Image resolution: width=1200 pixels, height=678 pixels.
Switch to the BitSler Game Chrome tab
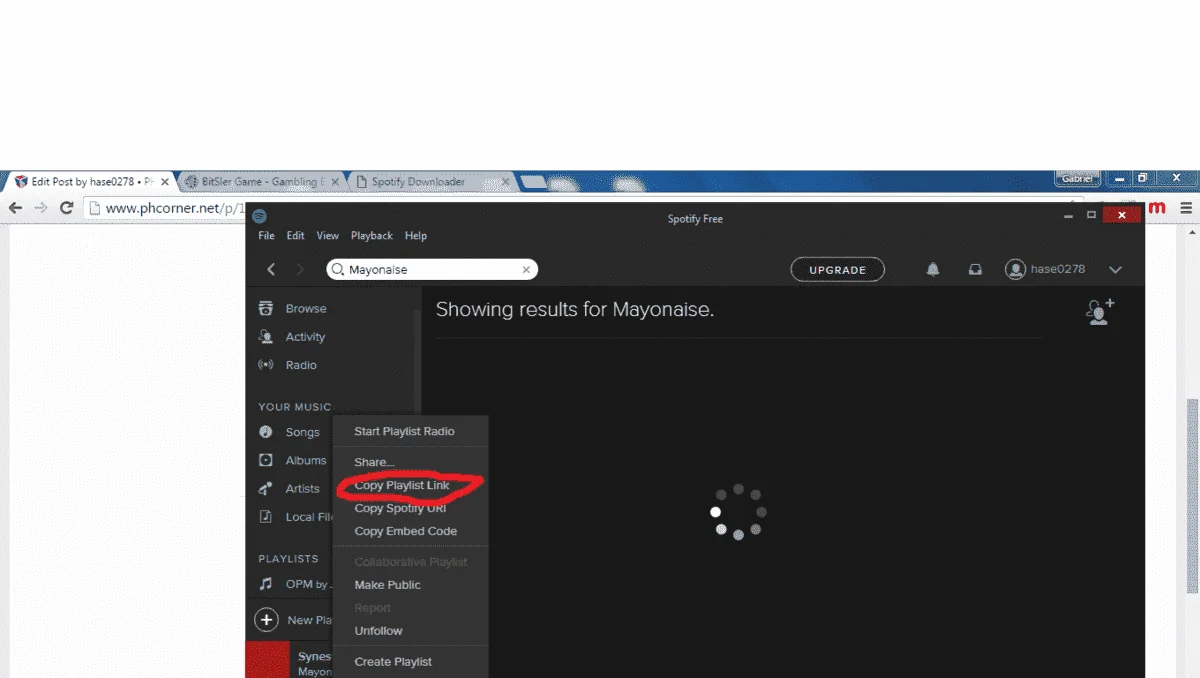tap(260, 182)
